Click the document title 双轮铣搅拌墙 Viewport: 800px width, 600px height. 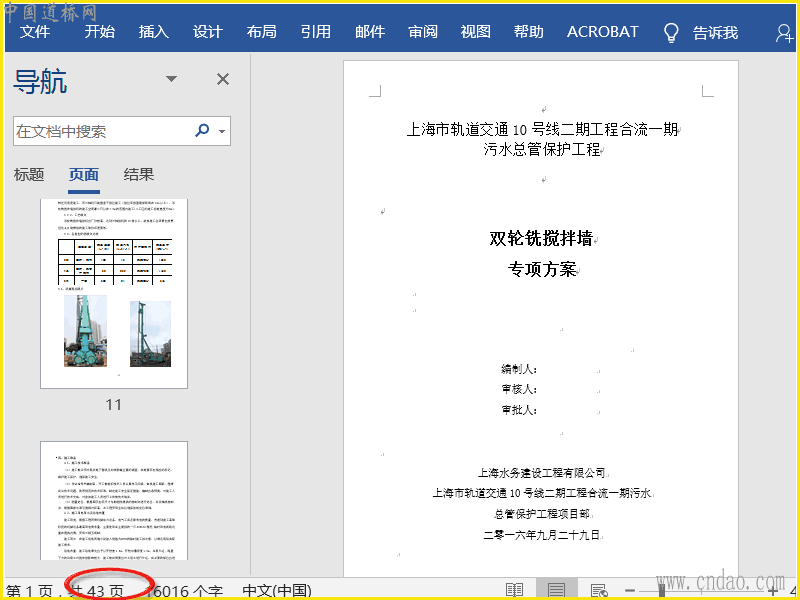541,238
